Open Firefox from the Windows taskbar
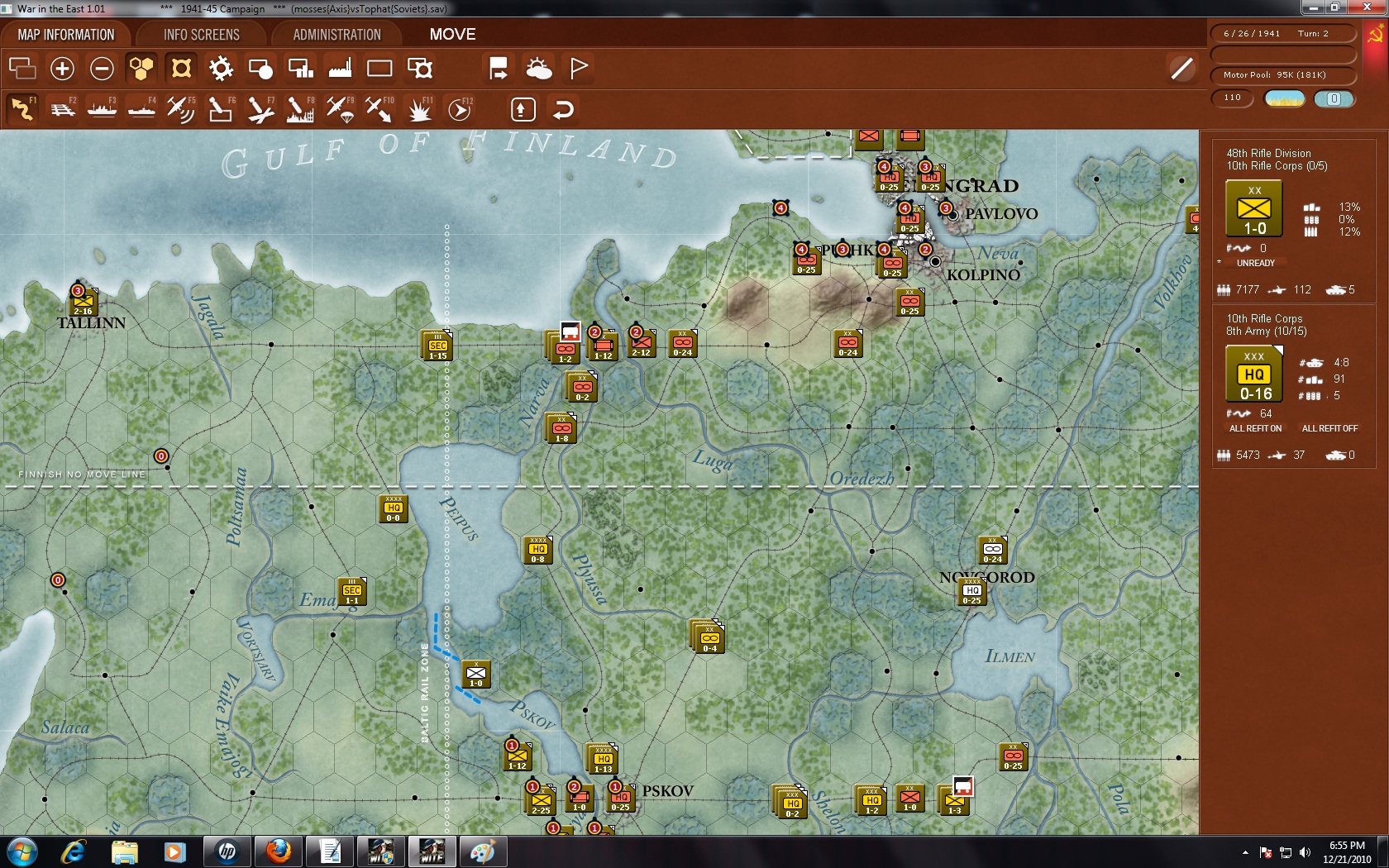 click(278, 851)
